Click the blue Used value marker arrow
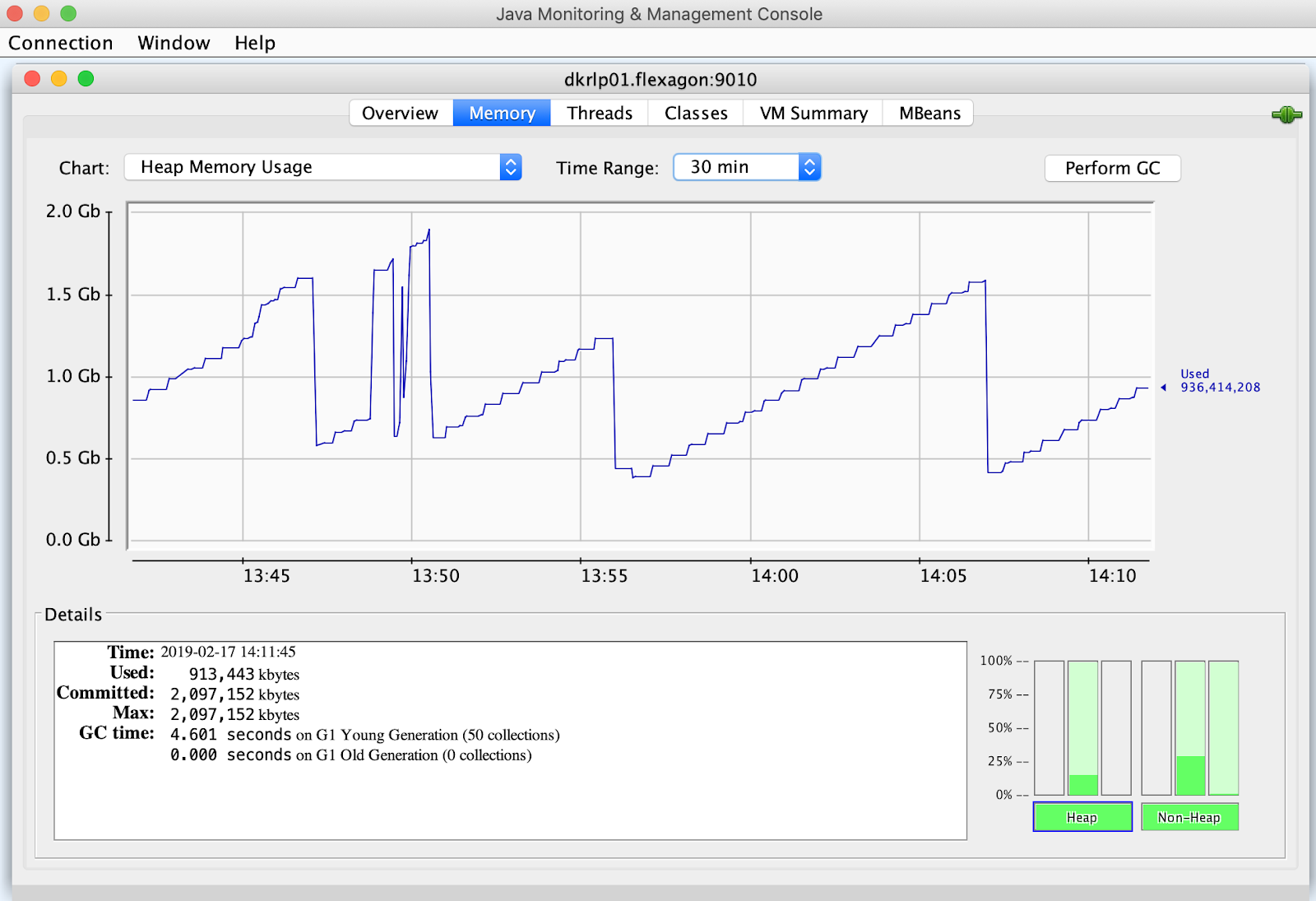 point(1163,388)
